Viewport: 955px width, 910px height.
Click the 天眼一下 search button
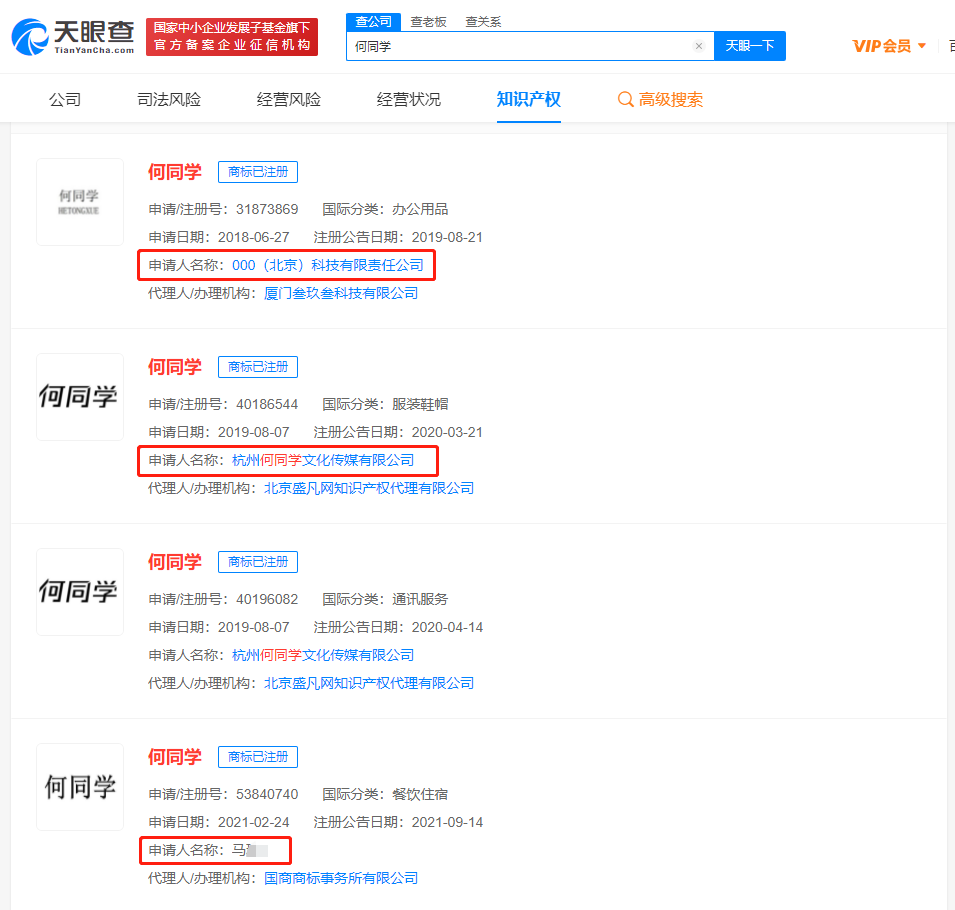(x=750, y=46)
